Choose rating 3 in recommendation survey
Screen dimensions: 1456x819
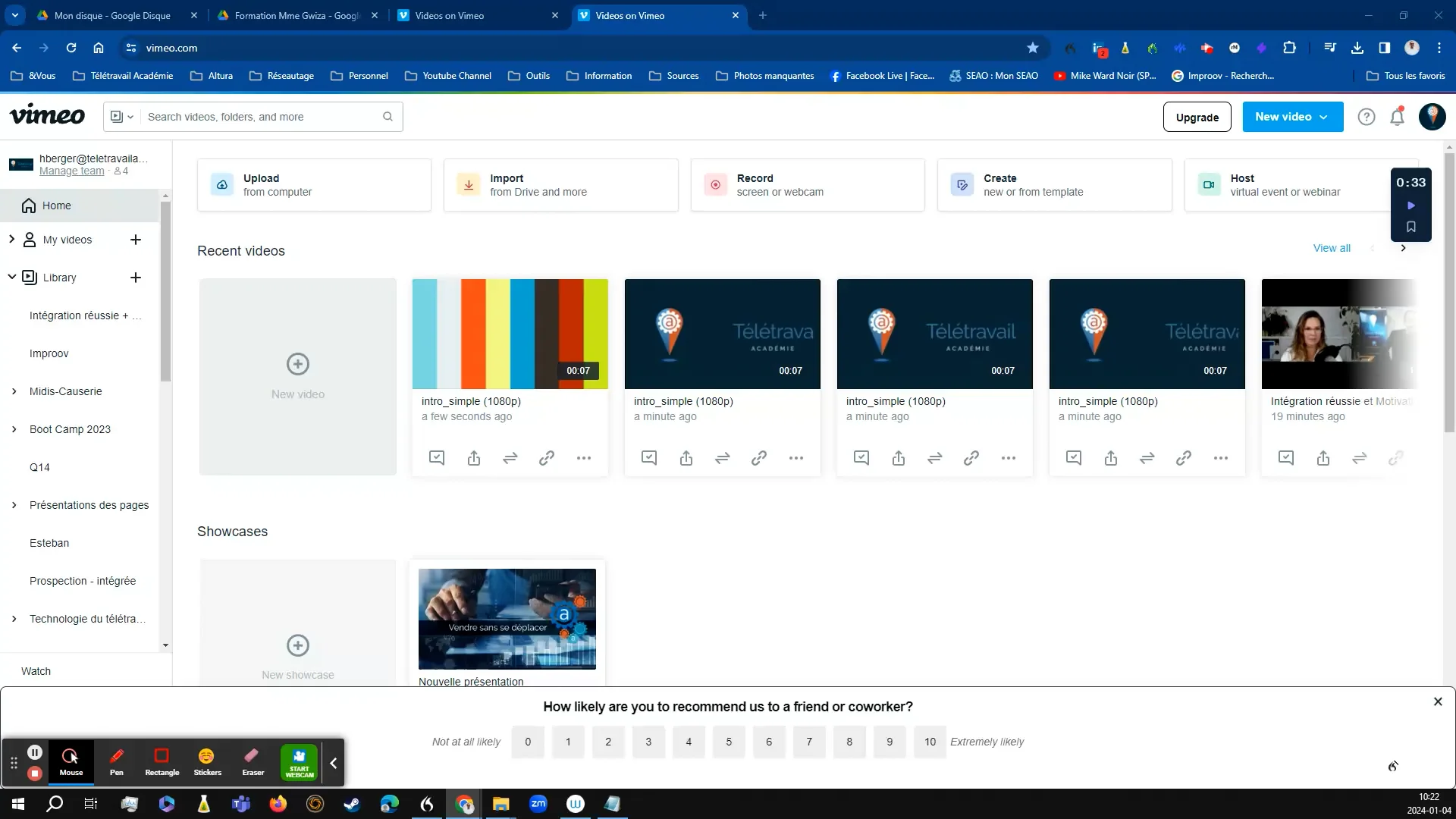point(648,742)
